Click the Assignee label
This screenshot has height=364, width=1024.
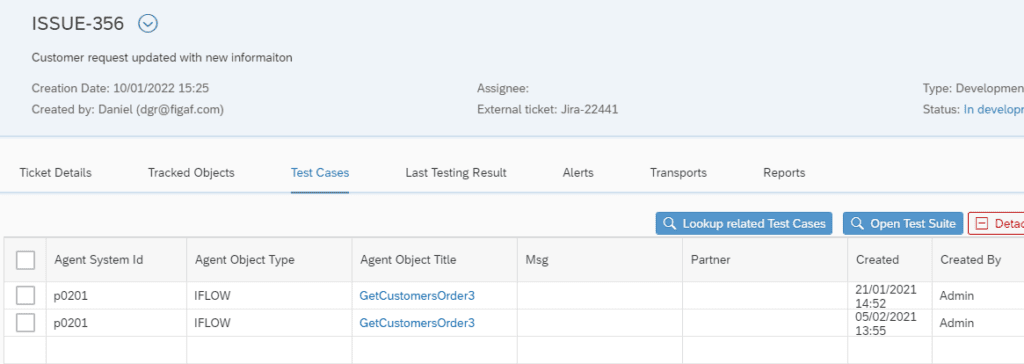coord(503,88)
